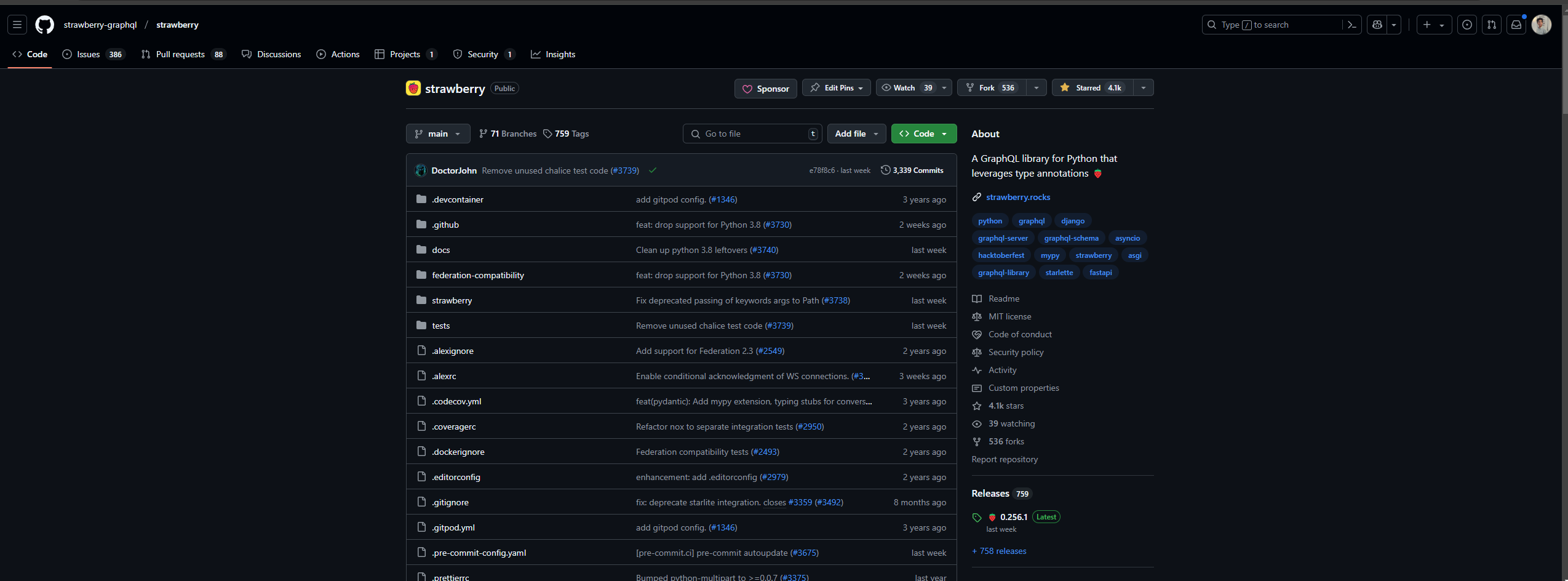The image size is (1568, 581).
Task: Expand the main branch dropdown
Action: (437, 134)
